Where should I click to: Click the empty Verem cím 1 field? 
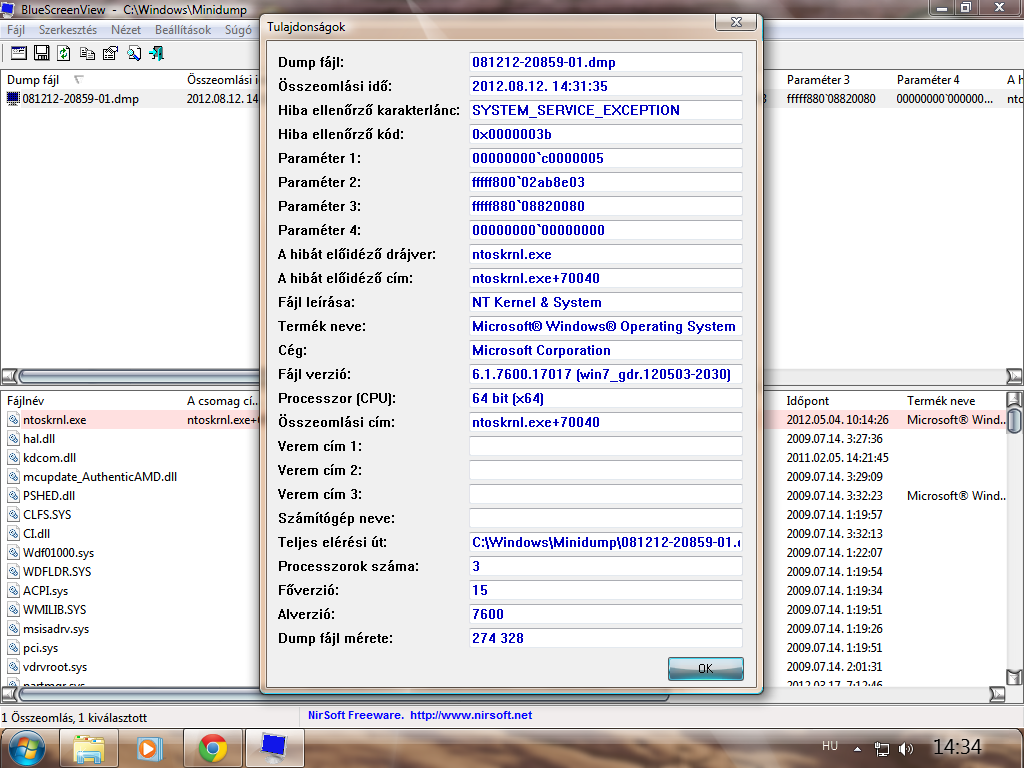click(x=605, y=446)
